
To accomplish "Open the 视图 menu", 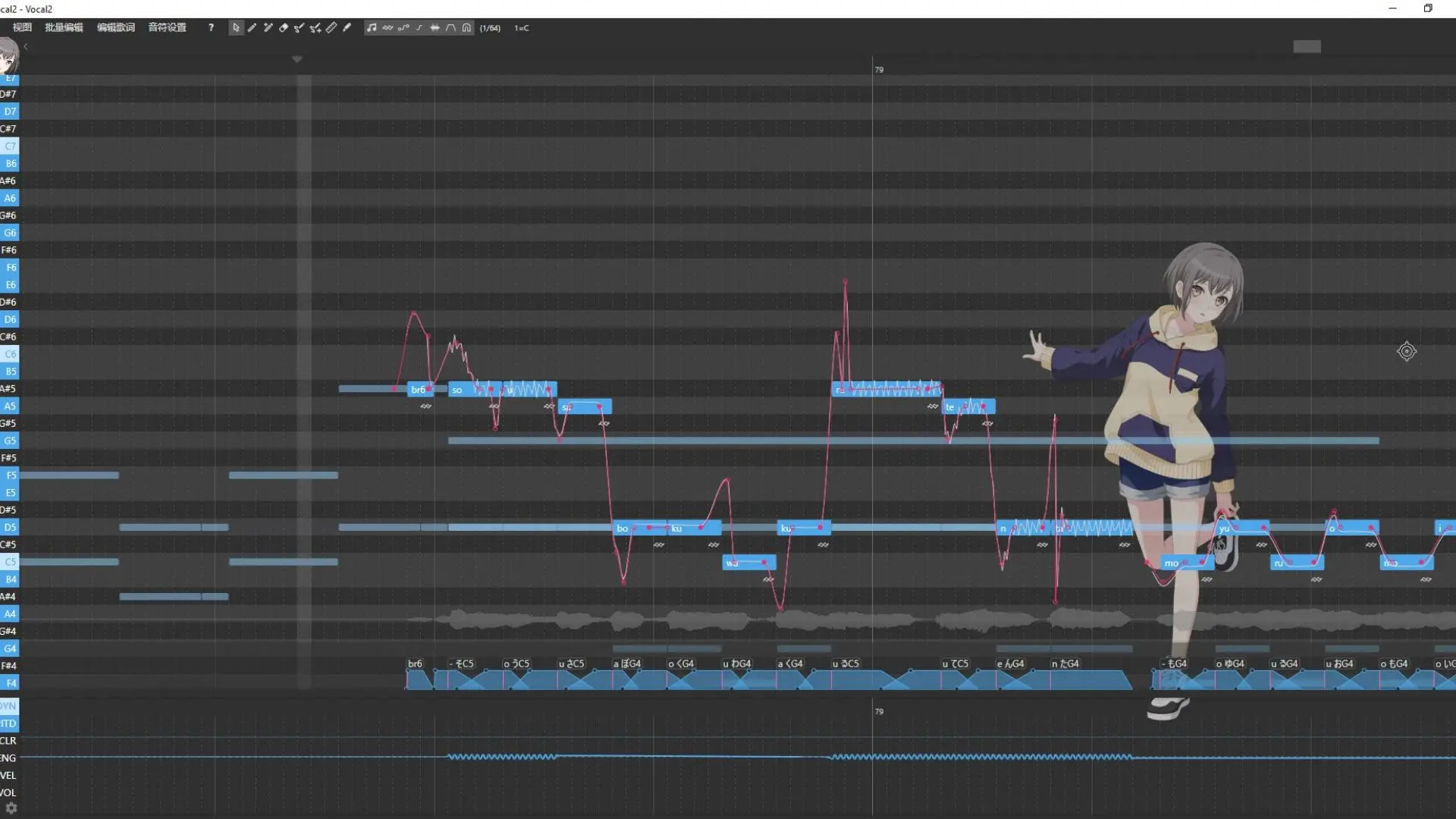I will click(x=22, y=28).
